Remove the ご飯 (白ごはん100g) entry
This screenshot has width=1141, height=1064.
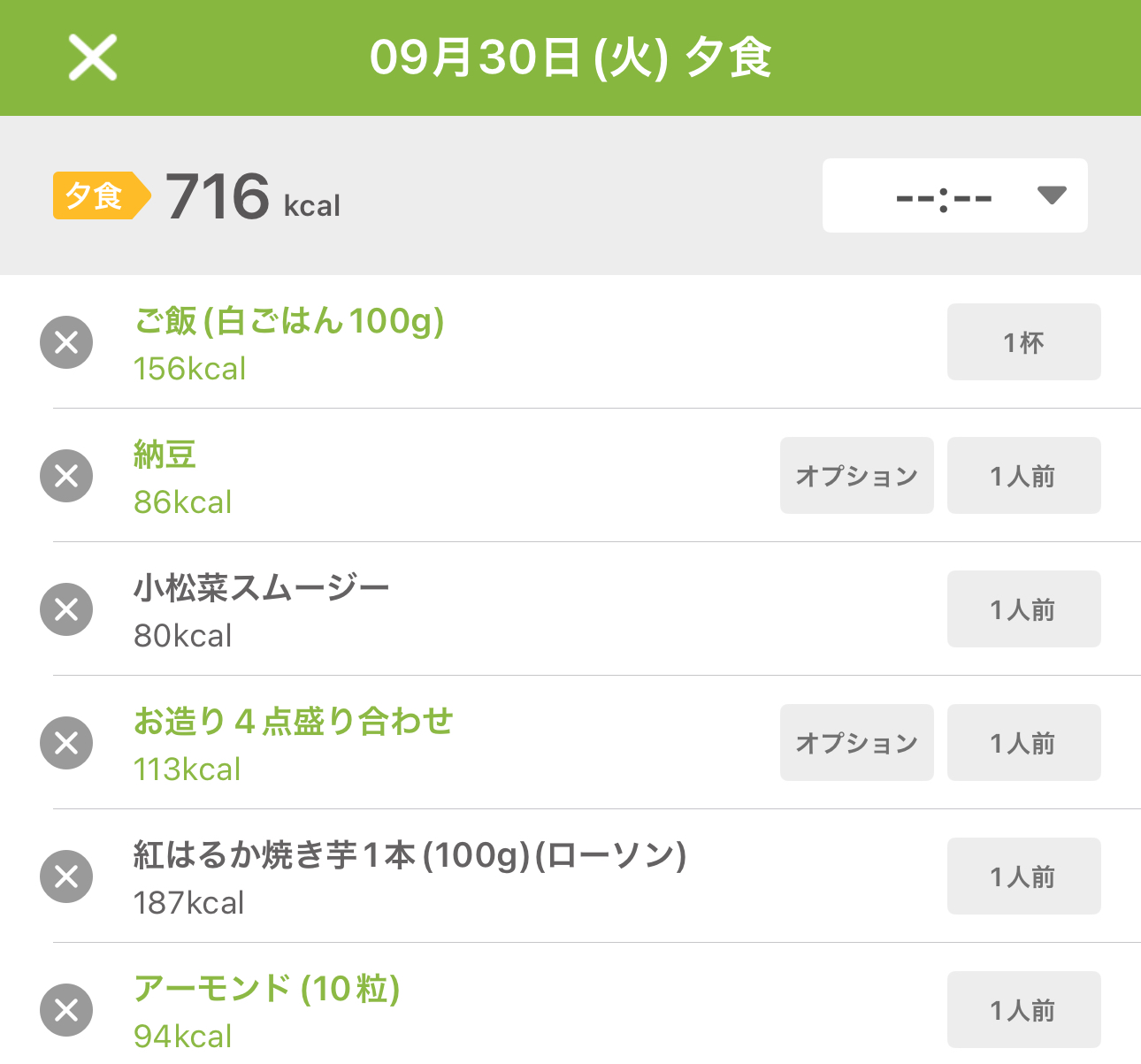[66, 342]
